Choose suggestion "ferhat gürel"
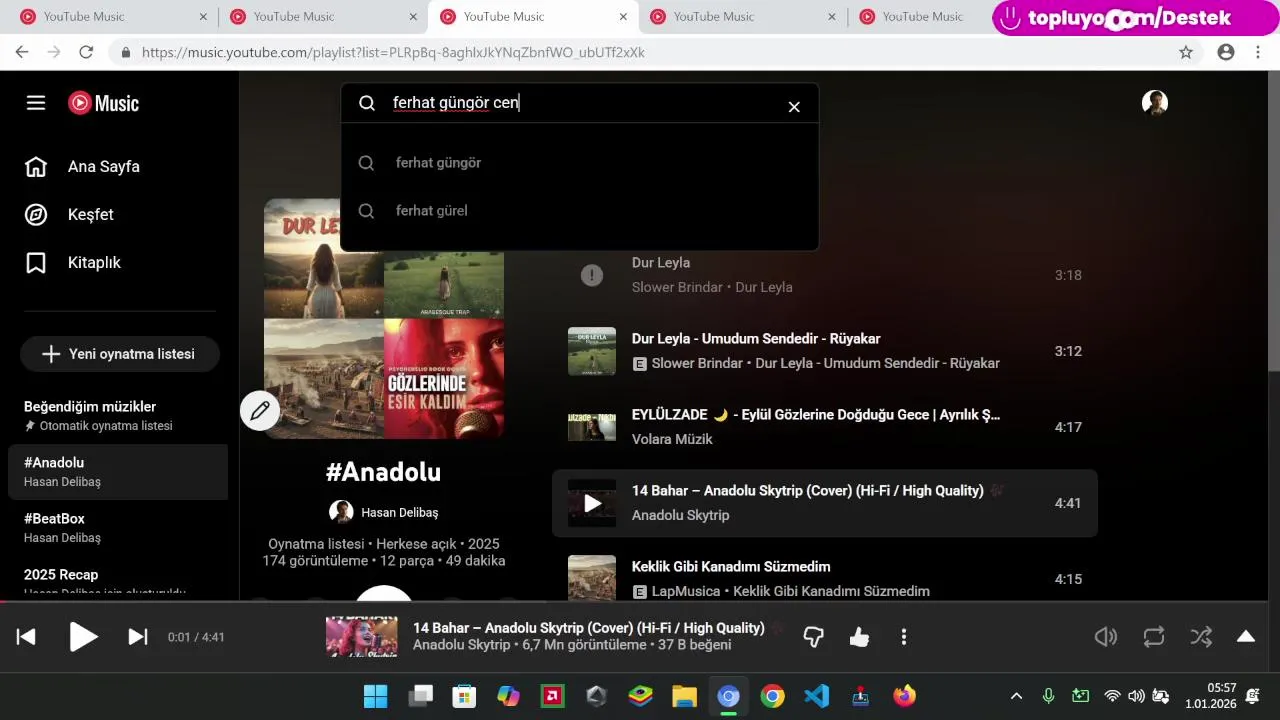Screen dimensions: 1280x720 [x=580, y=211]
